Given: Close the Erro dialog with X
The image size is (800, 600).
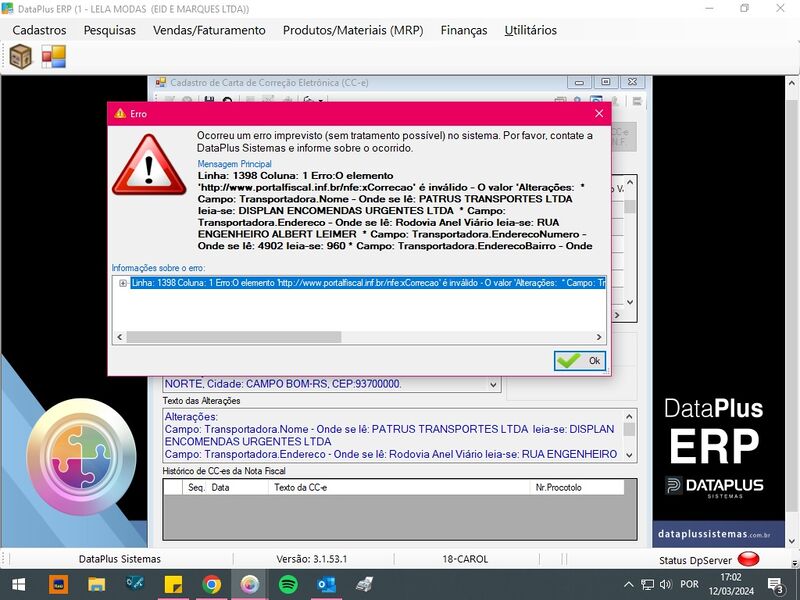Looking at the screenshot, I should pyautogui.click(x=599, y=113).
